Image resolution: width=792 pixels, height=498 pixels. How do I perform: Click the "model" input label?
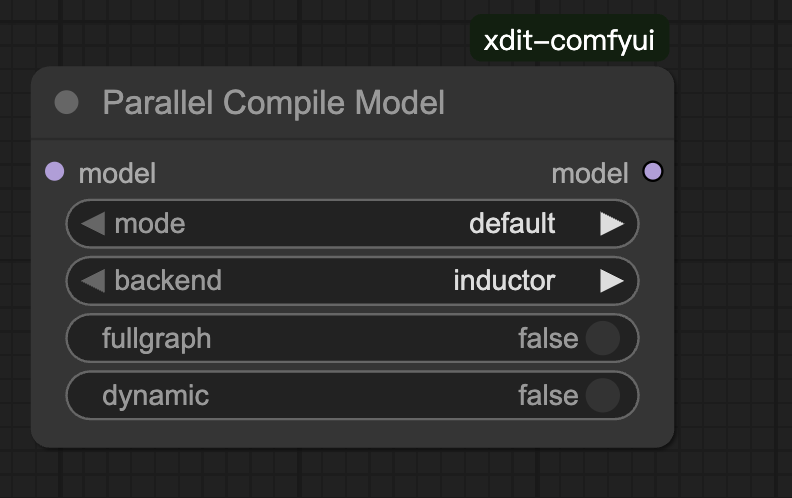pyautogui.click(x=117, y=173)
